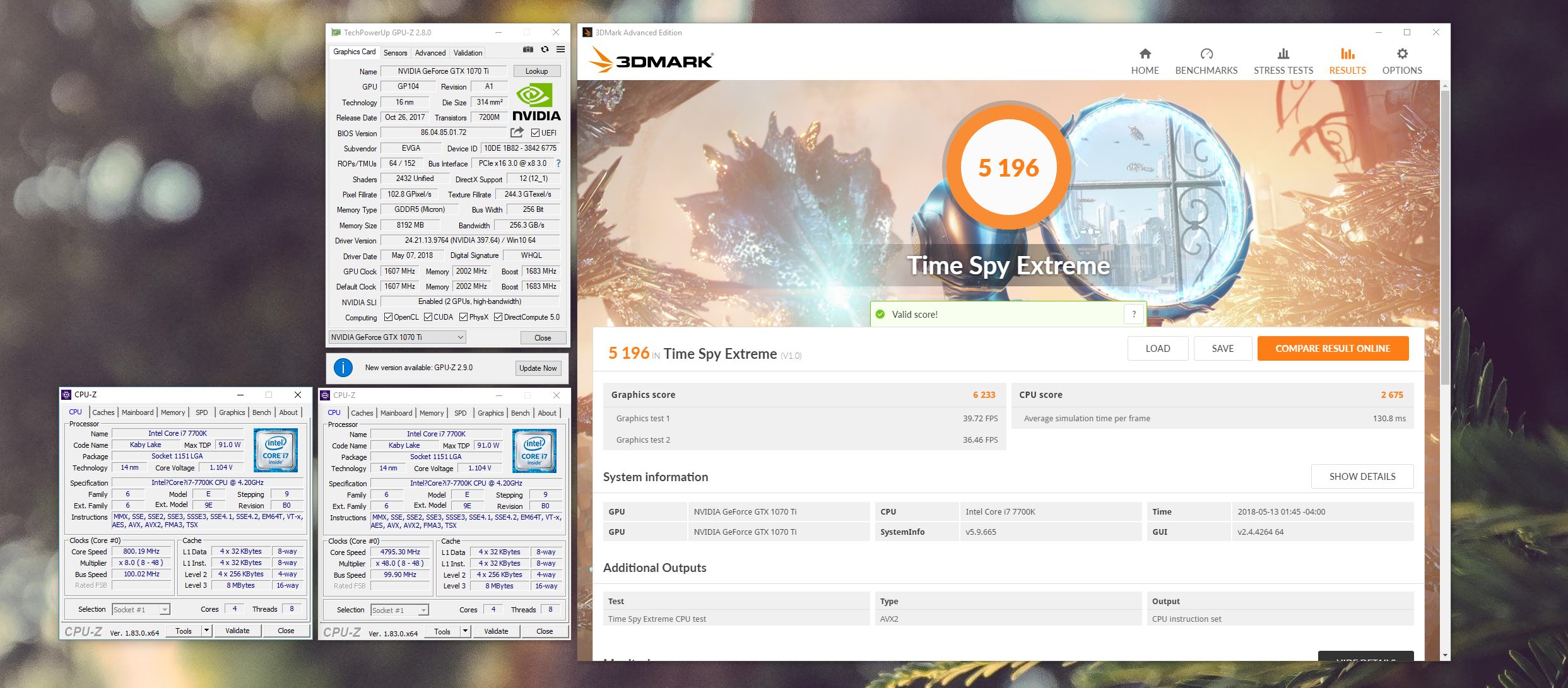The height and width of the screenshot is (688, 1568).
Task: Toggle CUDA checkbox in GPU-Z
Action: tap(428, 317)
